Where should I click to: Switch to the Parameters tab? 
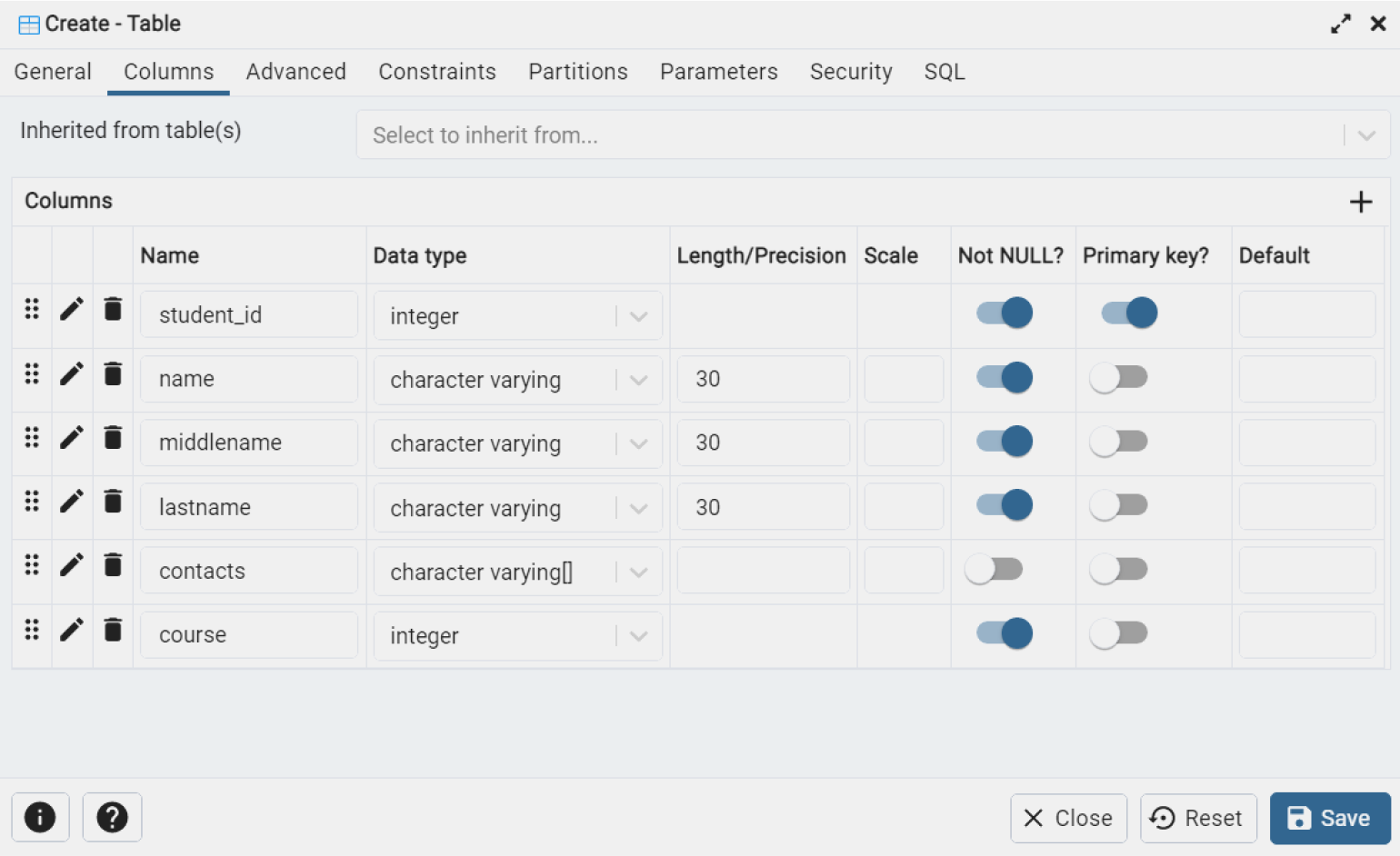(719, 72)
